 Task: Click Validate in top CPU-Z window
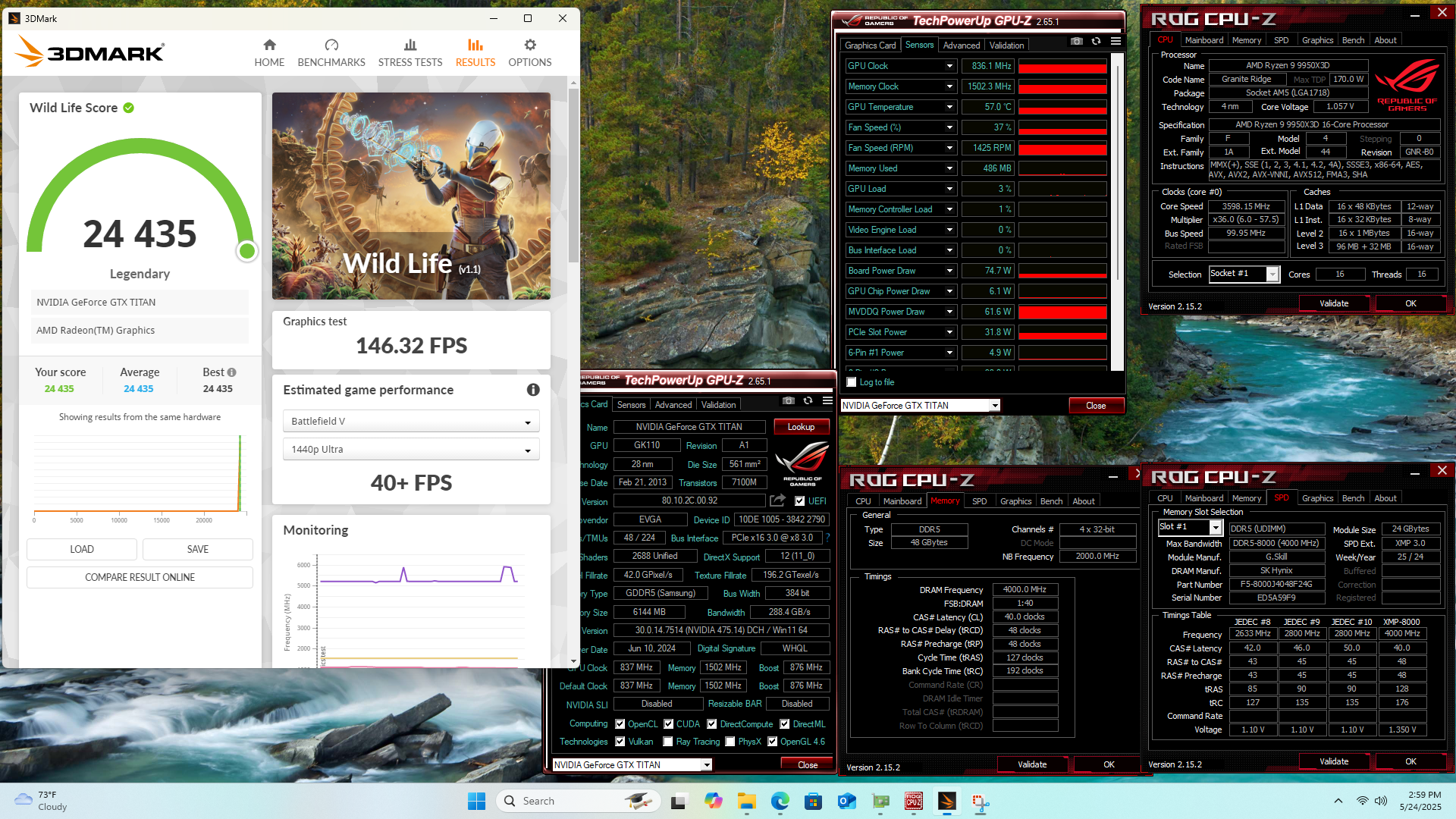click(1334, 303)
